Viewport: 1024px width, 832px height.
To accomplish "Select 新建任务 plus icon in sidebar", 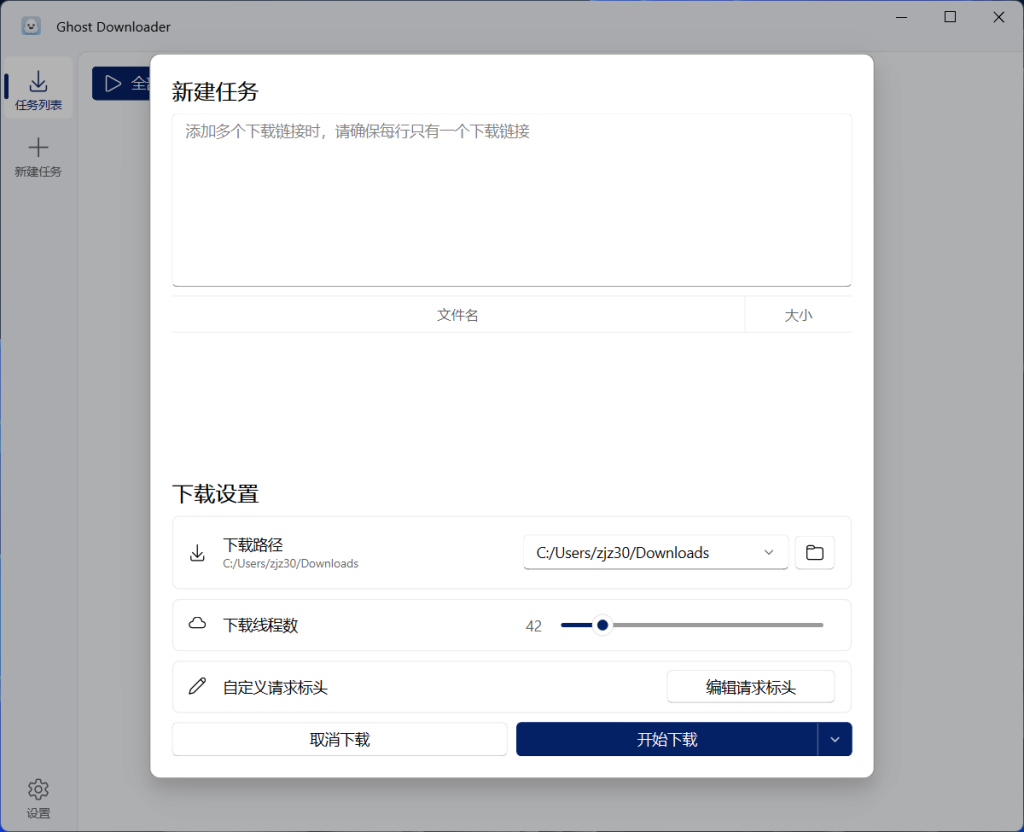I will click(x=38, y=149).
